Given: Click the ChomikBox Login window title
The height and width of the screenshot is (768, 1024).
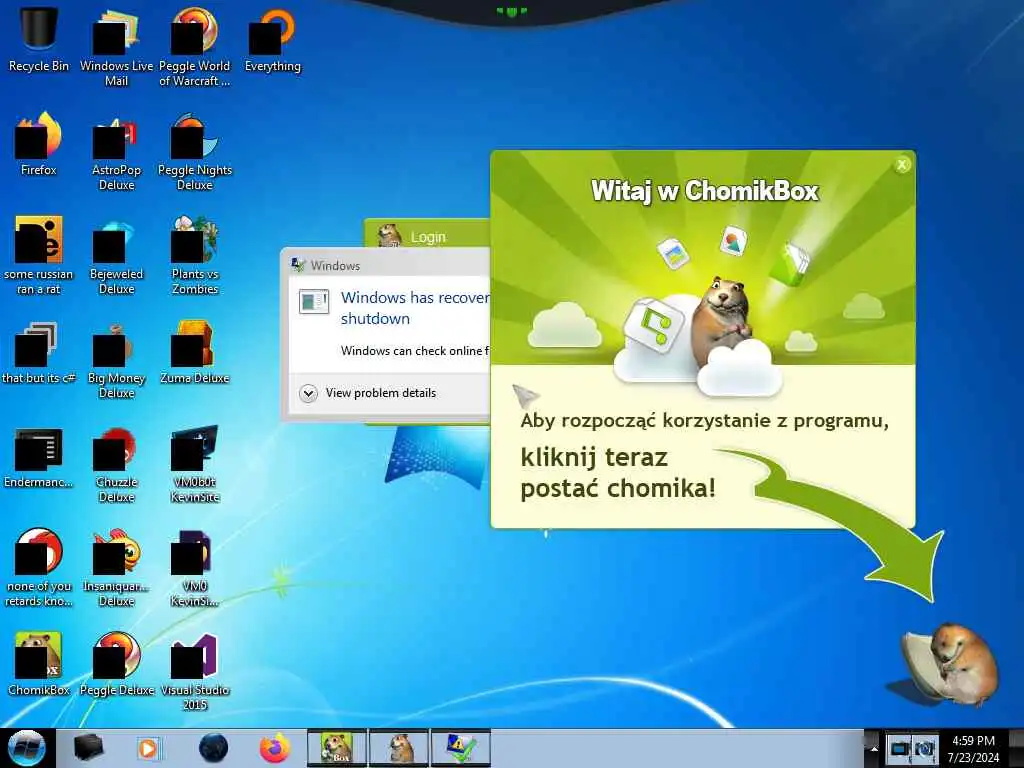Looking at the screenshot, I should (428, 237).
